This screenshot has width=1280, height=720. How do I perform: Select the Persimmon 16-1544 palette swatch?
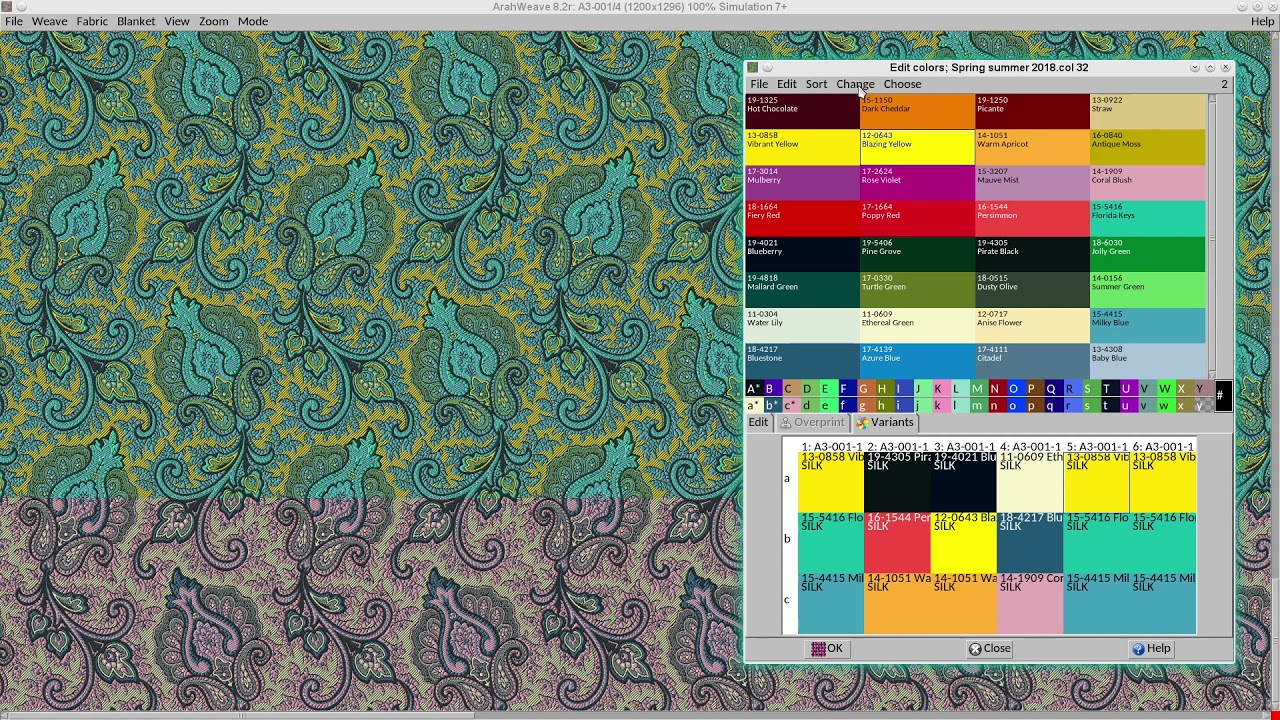click(x=1032, y=218)
